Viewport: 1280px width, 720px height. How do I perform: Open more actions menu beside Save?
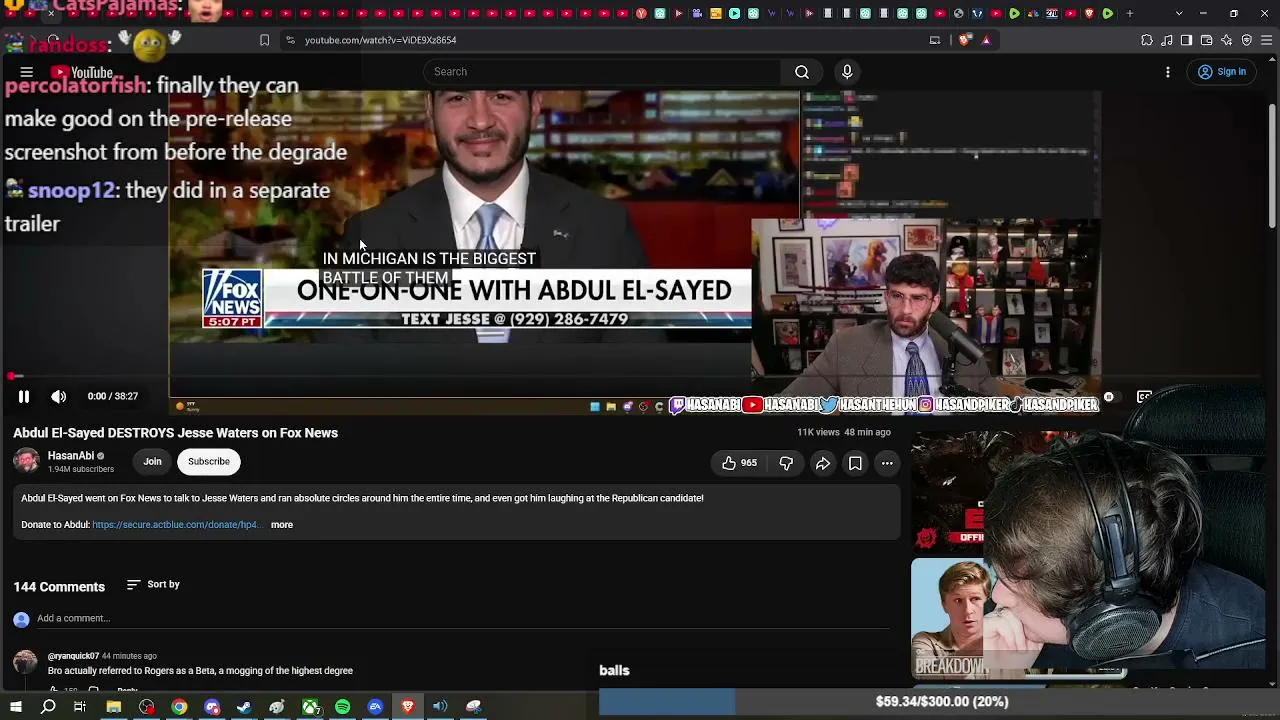coord(887,463)
